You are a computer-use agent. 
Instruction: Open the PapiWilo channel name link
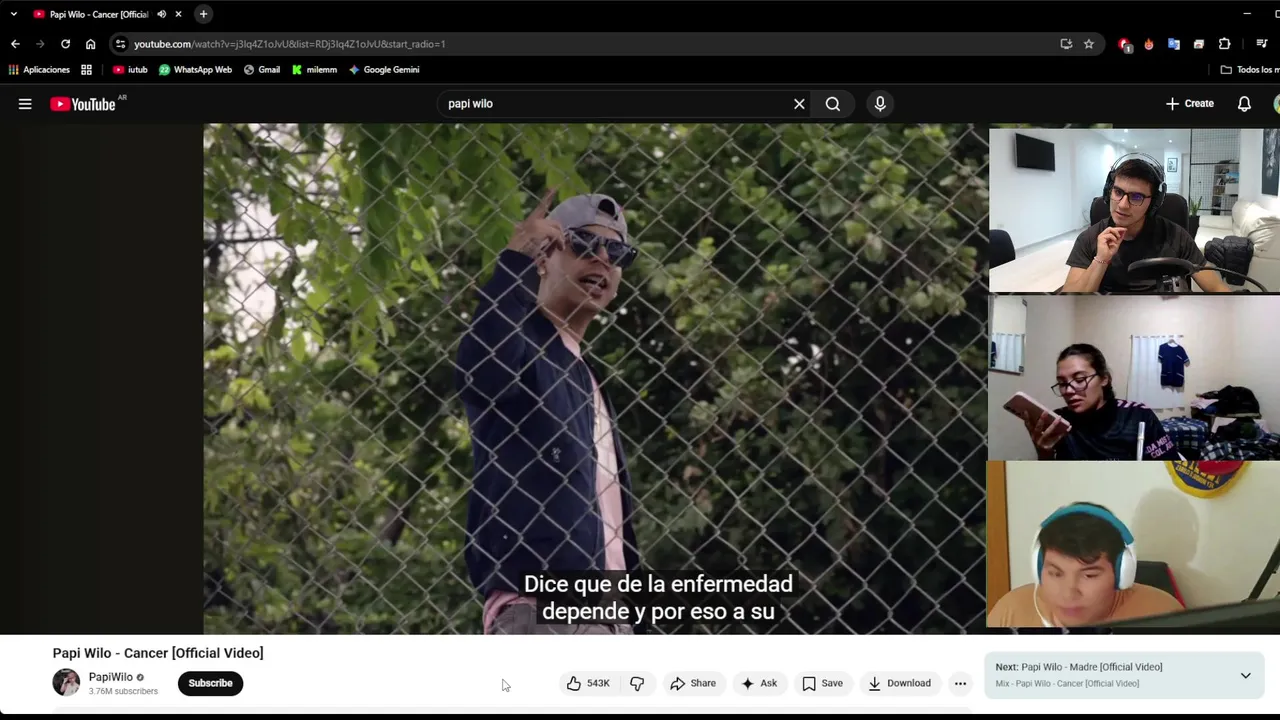(110, 677)
